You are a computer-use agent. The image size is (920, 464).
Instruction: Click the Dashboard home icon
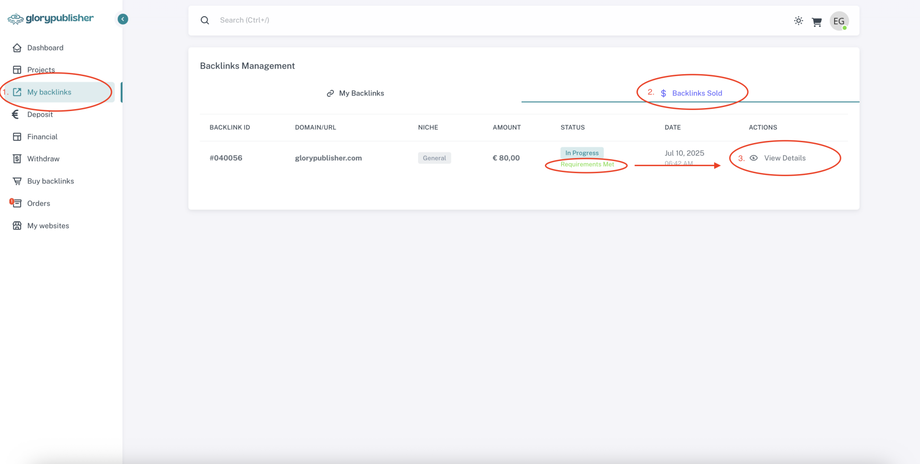click(x=17, y=48)
